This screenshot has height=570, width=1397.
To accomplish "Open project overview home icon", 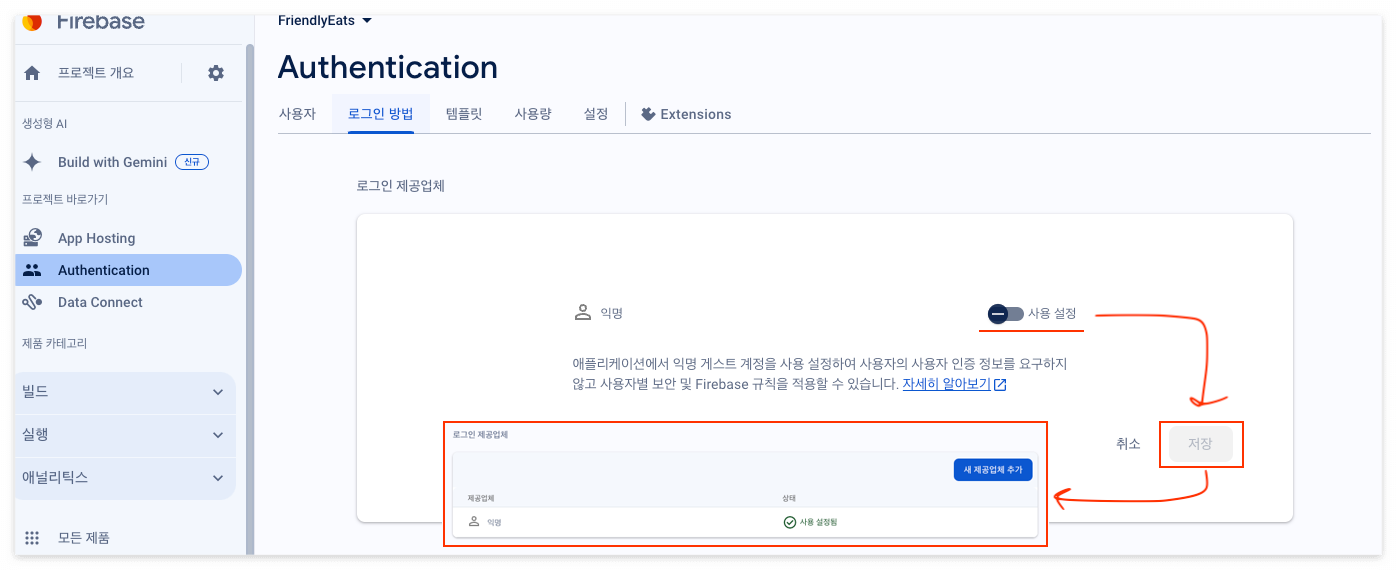I will 32,73.
